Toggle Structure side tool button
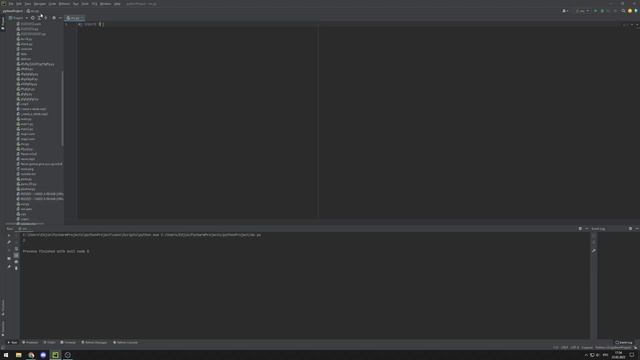 tap(3, 307)
